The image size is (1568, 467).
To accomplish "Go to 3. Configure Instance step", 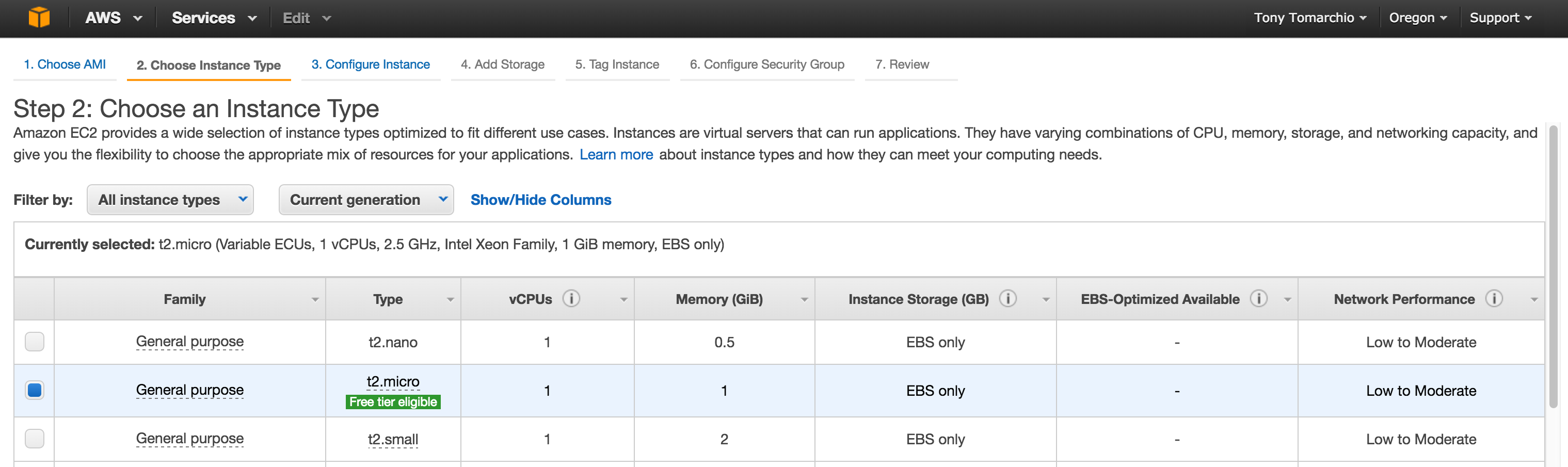I will pos(371,65).
